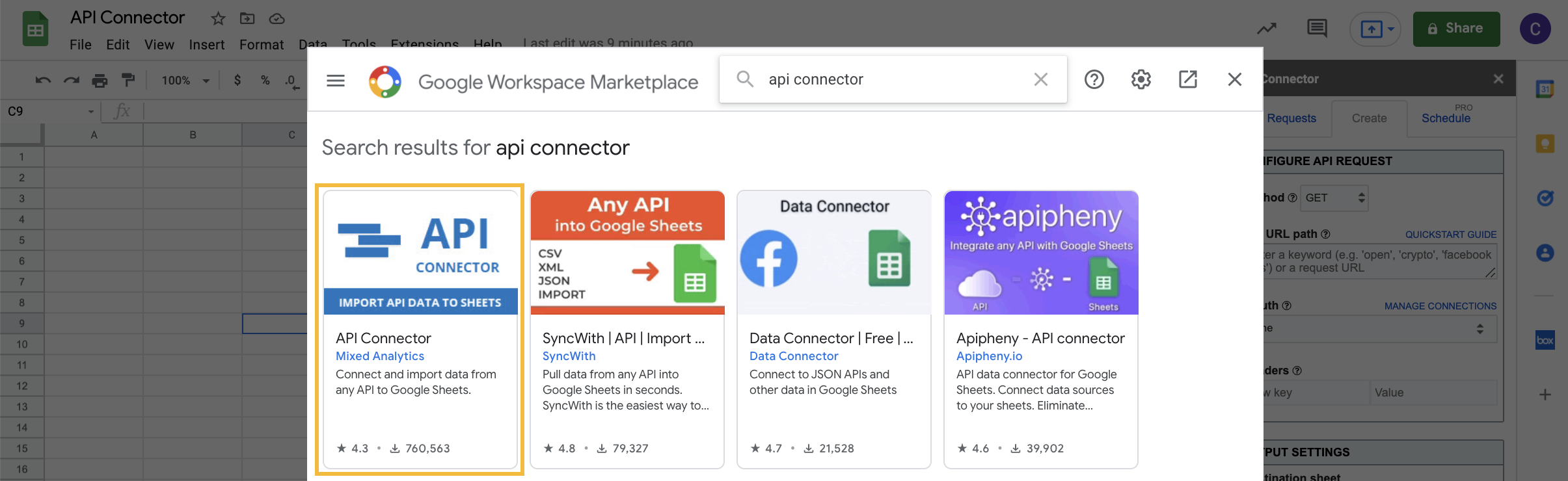Image resolution: width=1568 pixels, height=481 pixels.
Task: Open Mixed Analytics developer link
Action: click(x=380, y=356)
